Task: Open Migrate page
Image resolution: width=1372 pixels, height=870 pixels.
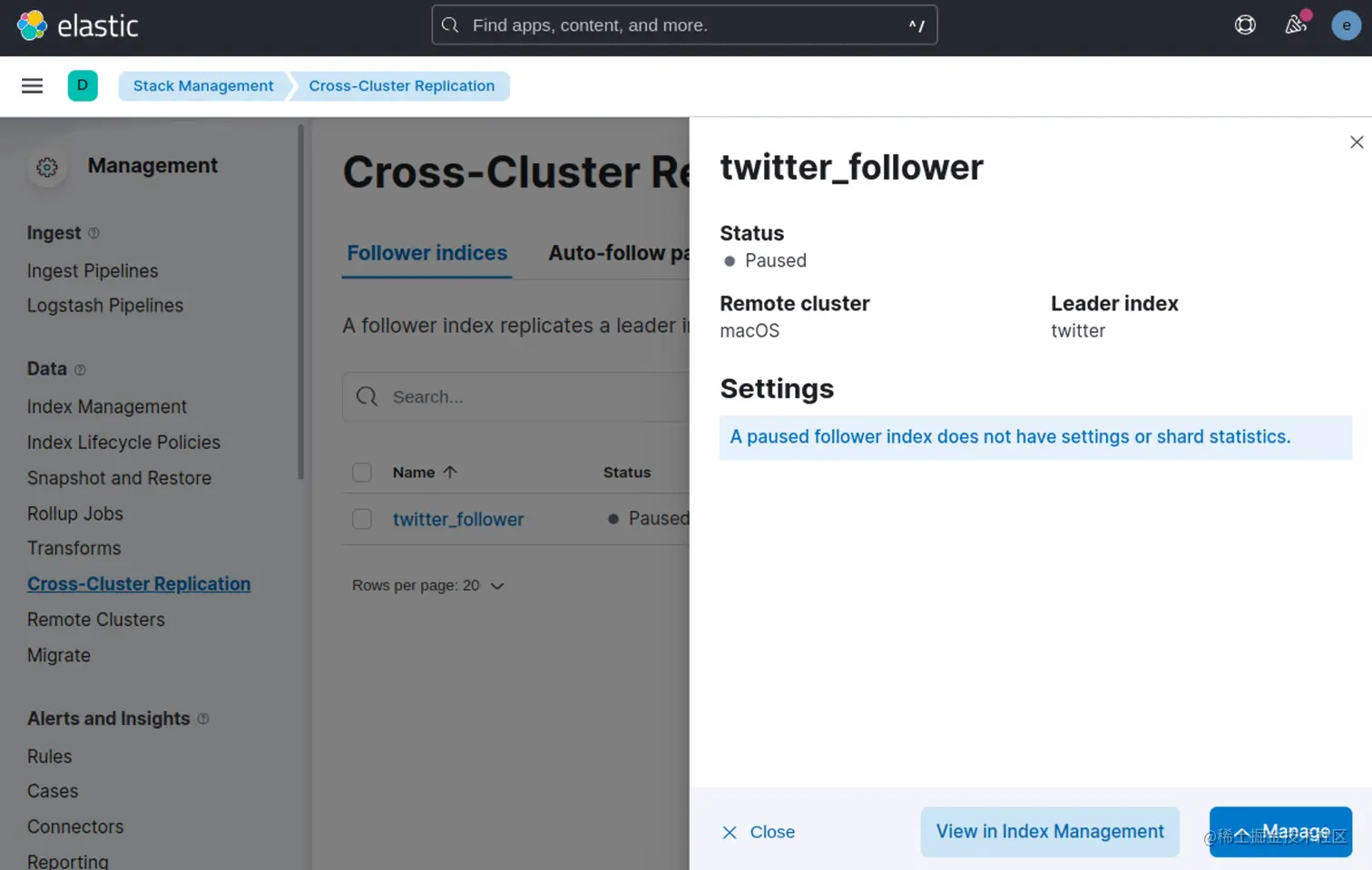Action: pyautogui.click(x=59, y=655)
